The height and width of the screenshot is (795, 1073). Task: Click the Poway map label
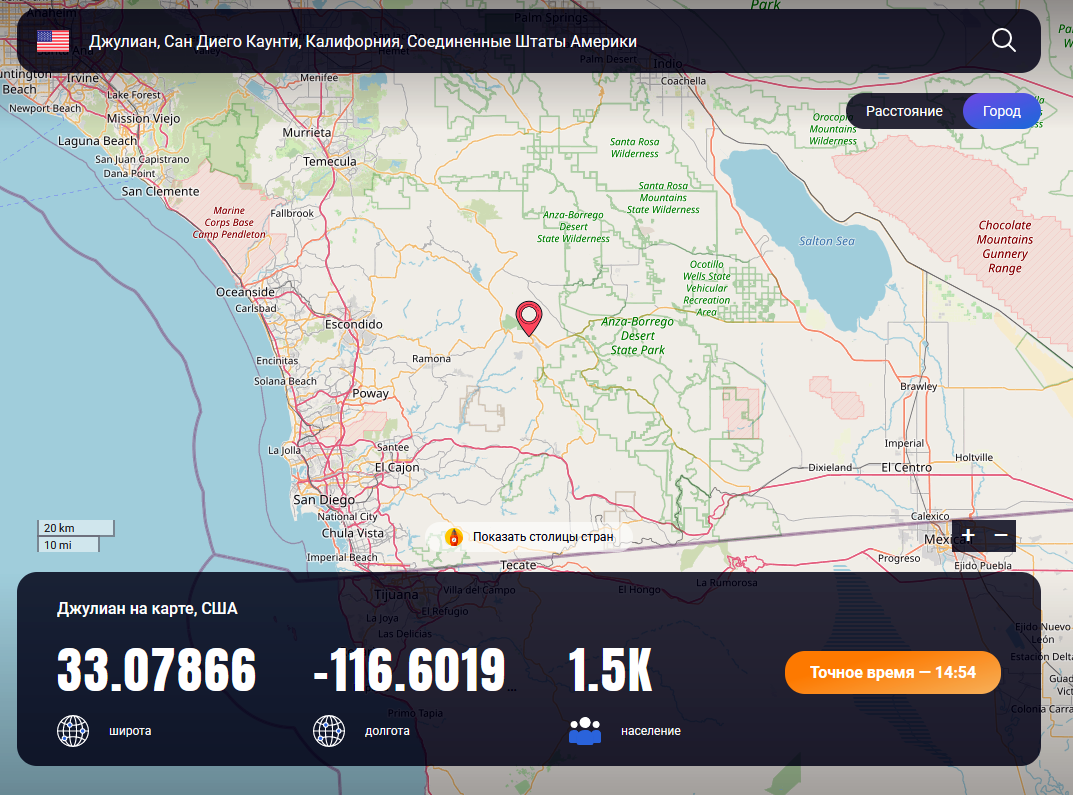pyautogui.click(x=370, y=393)
